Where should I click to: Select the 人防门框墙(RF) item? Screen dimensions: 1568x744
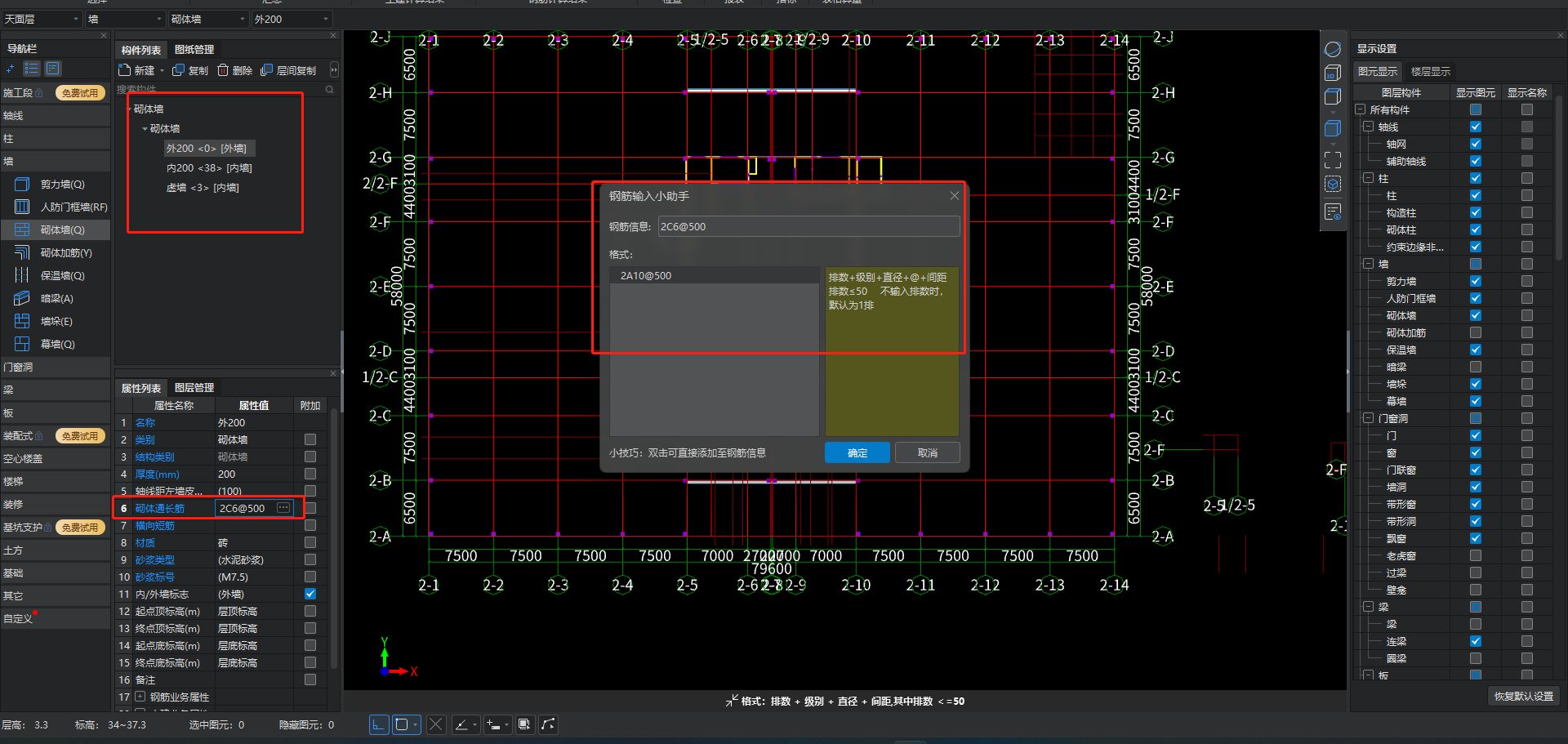click(56, 207)
